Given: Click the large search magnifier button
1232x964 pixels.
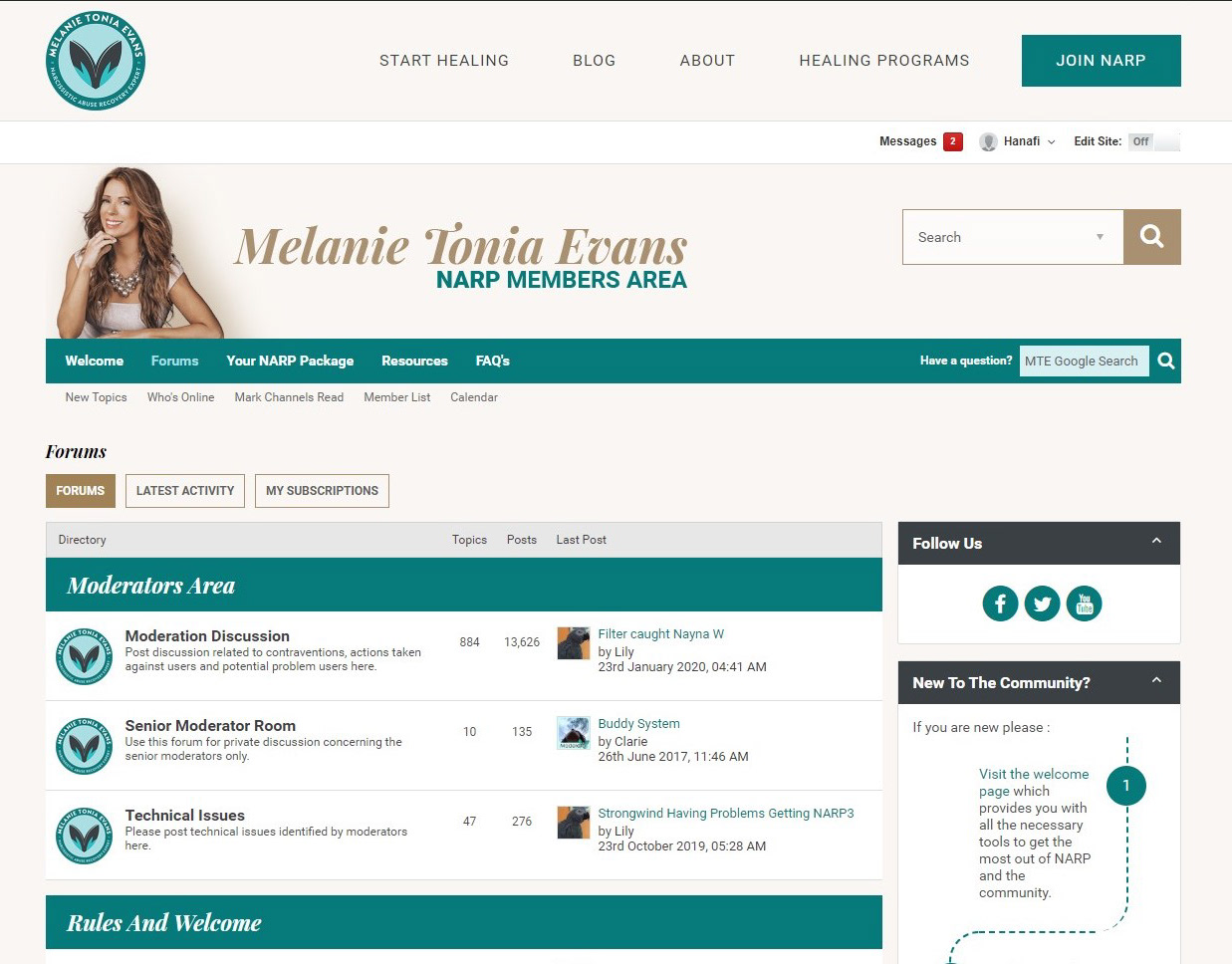Looking at the screenshot, I should click(x=1152, y=237).
